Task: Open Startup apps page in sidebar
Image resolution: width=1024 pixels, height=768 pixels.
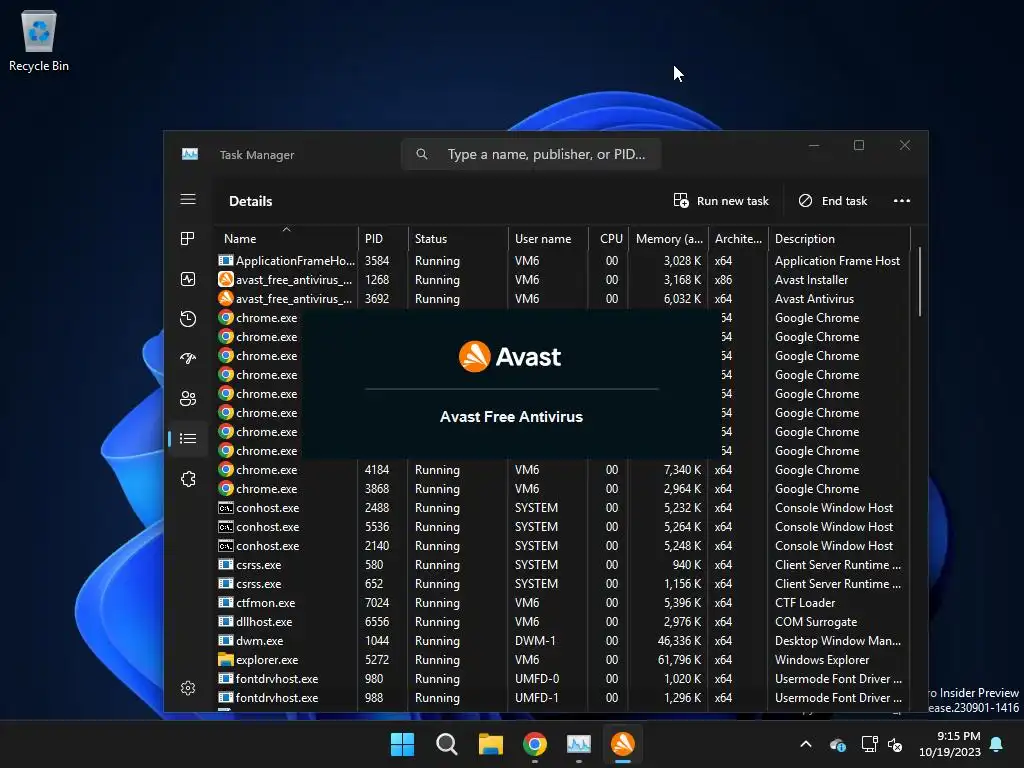Action: coord(188,358)
